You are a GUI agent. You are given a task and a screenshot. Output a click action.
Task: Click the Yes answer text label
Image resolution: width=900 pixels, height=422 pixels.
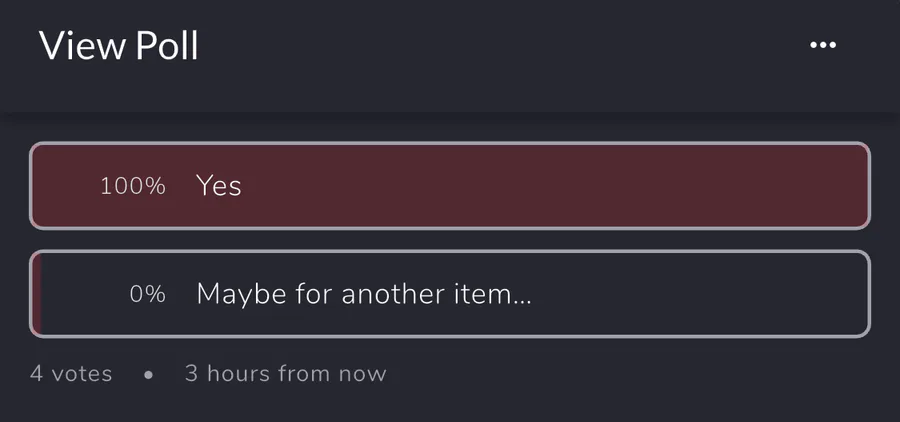click(219, 186)
